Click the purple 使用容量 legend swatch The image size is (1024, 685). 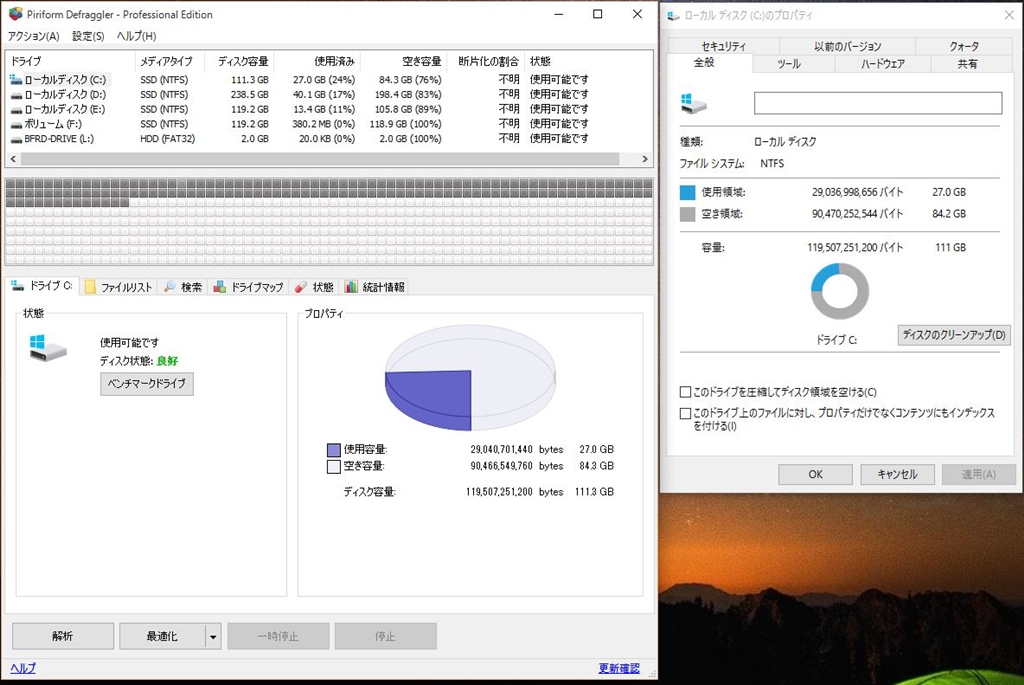click(x=334, y=450)
